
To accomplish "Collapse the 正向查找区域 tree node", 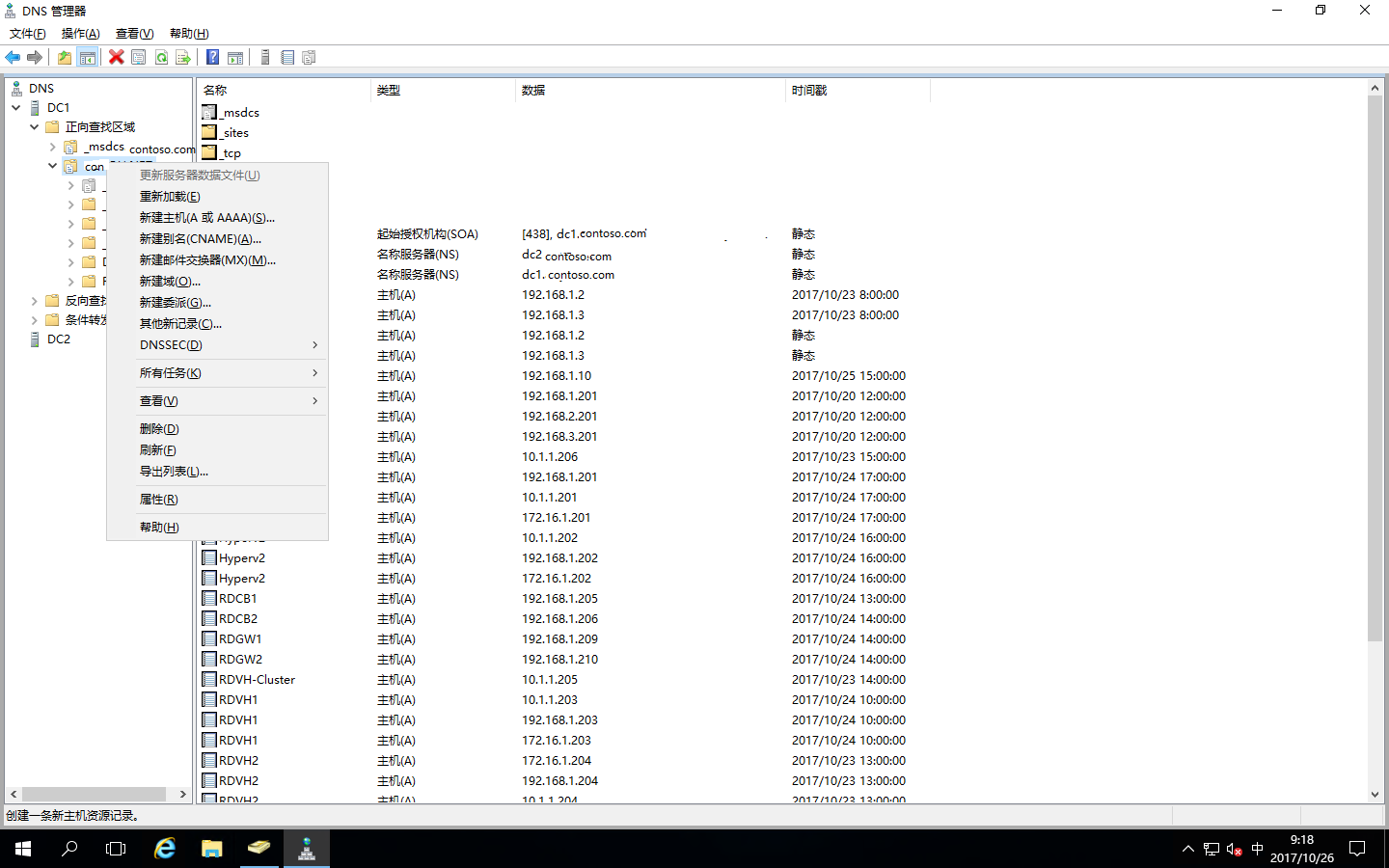I will pos(34,127).
